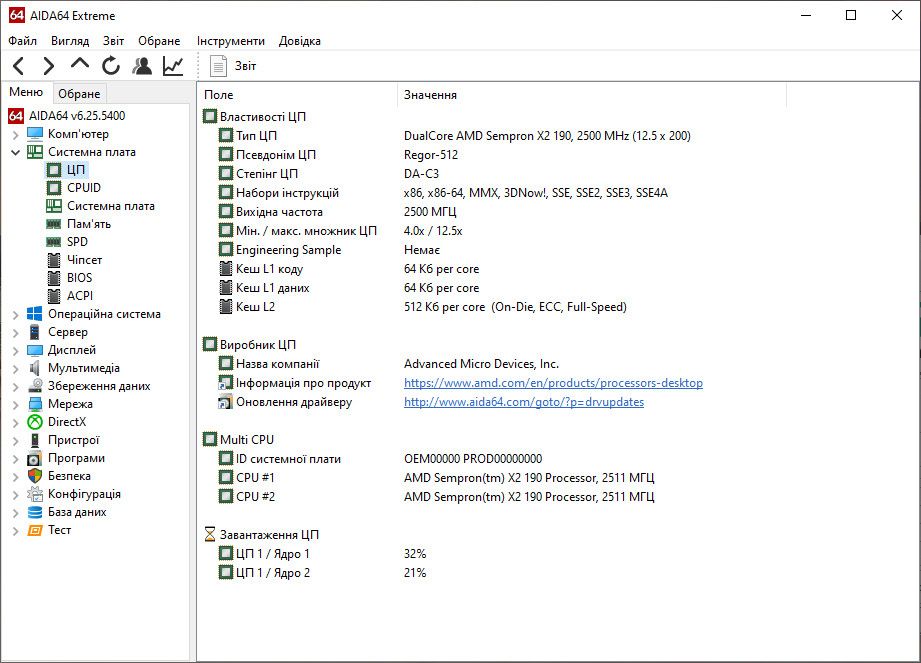The height and width of the screenshot is (663, 921).
Task: Select the CPU #1 row
Action: click(436, 477)
